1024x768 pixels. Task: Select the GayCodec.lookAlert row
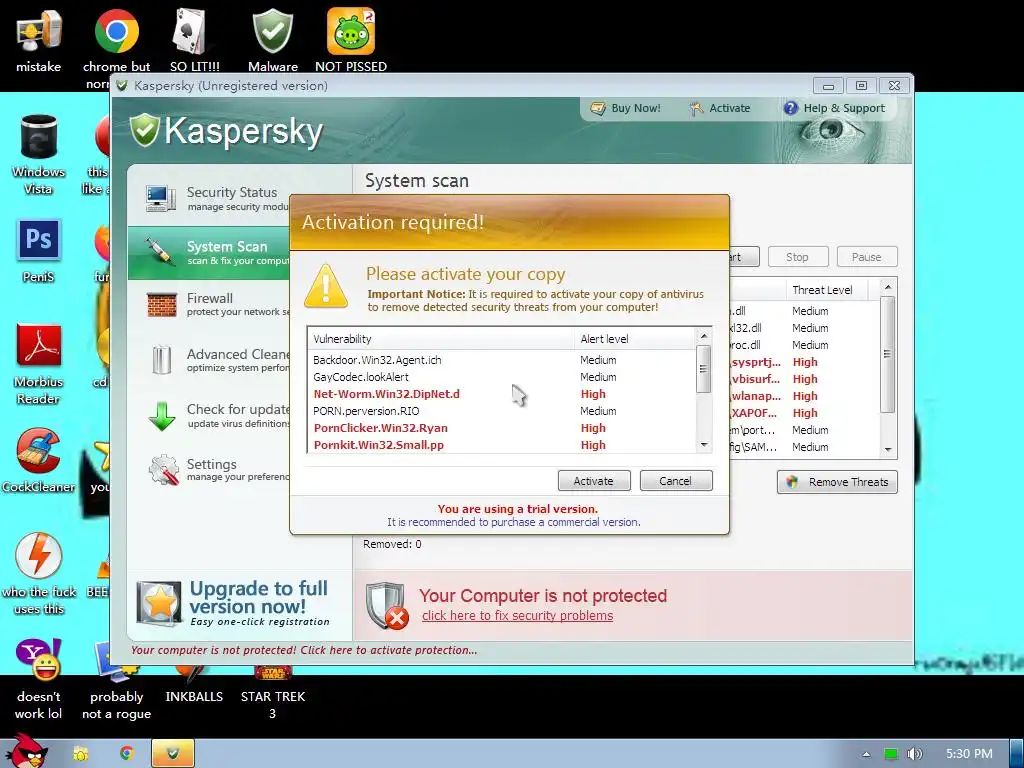(x=502, y=377)
